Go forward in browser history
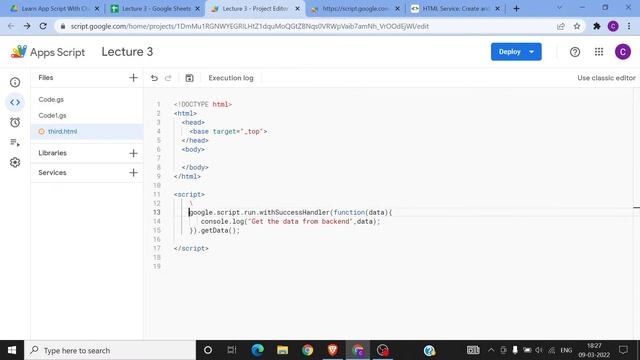This screenshot has height=360, width=640. coord(27,26)
